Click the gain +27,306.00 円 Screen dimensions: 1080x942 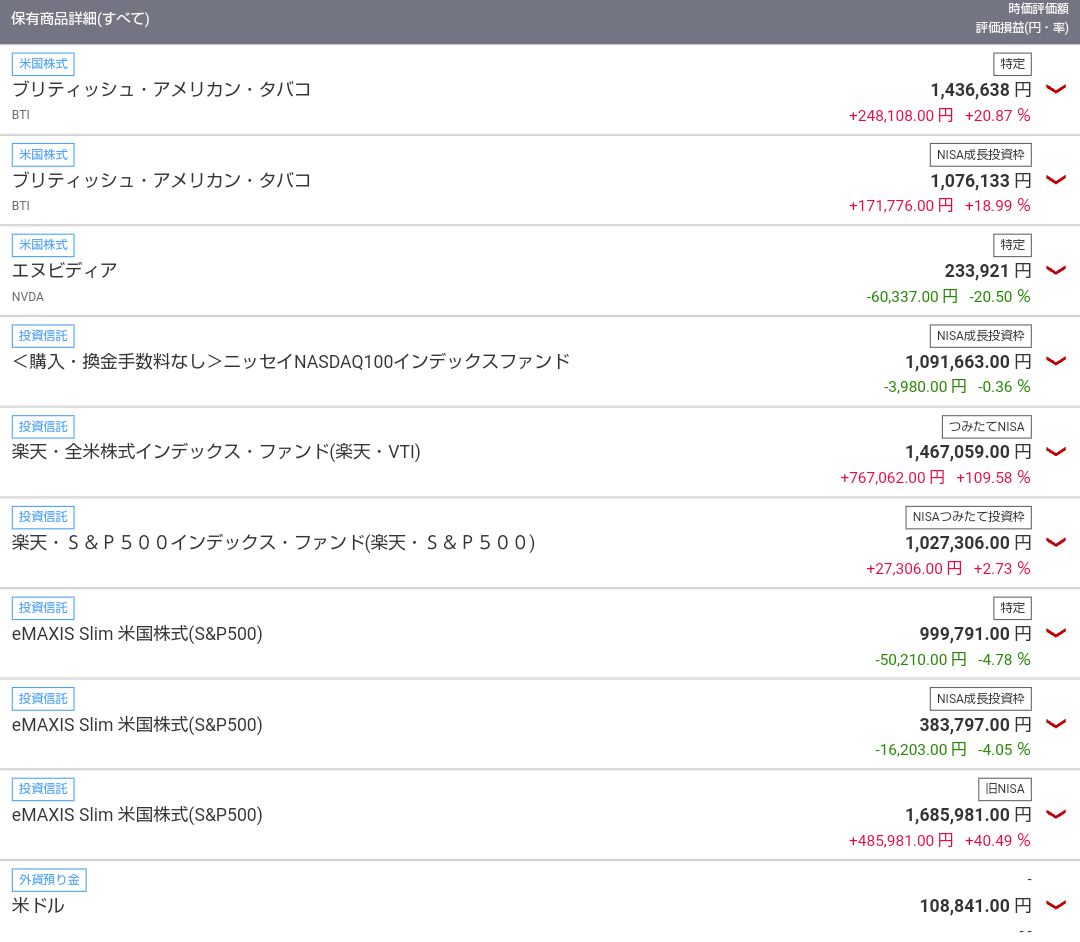[x=914, y=569]
